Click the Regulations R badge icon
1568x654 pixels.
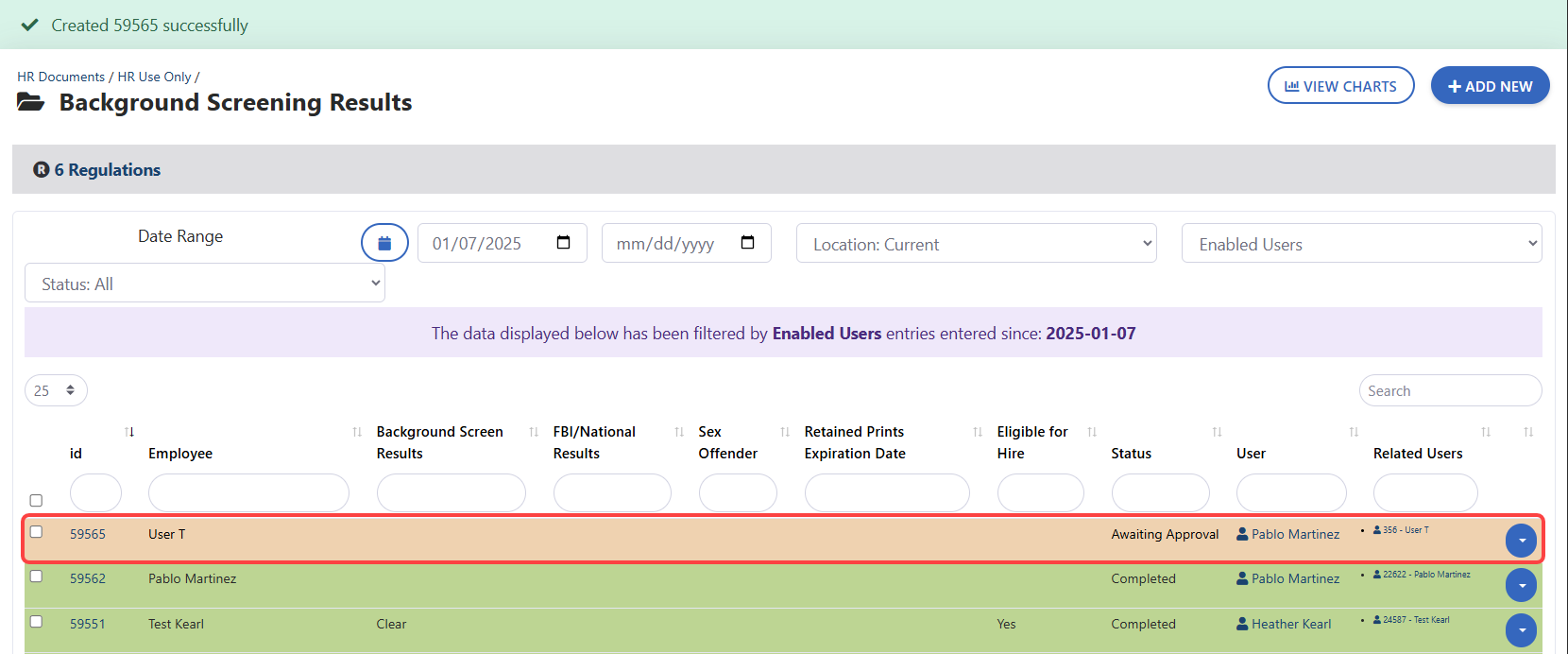pos(42,170)
